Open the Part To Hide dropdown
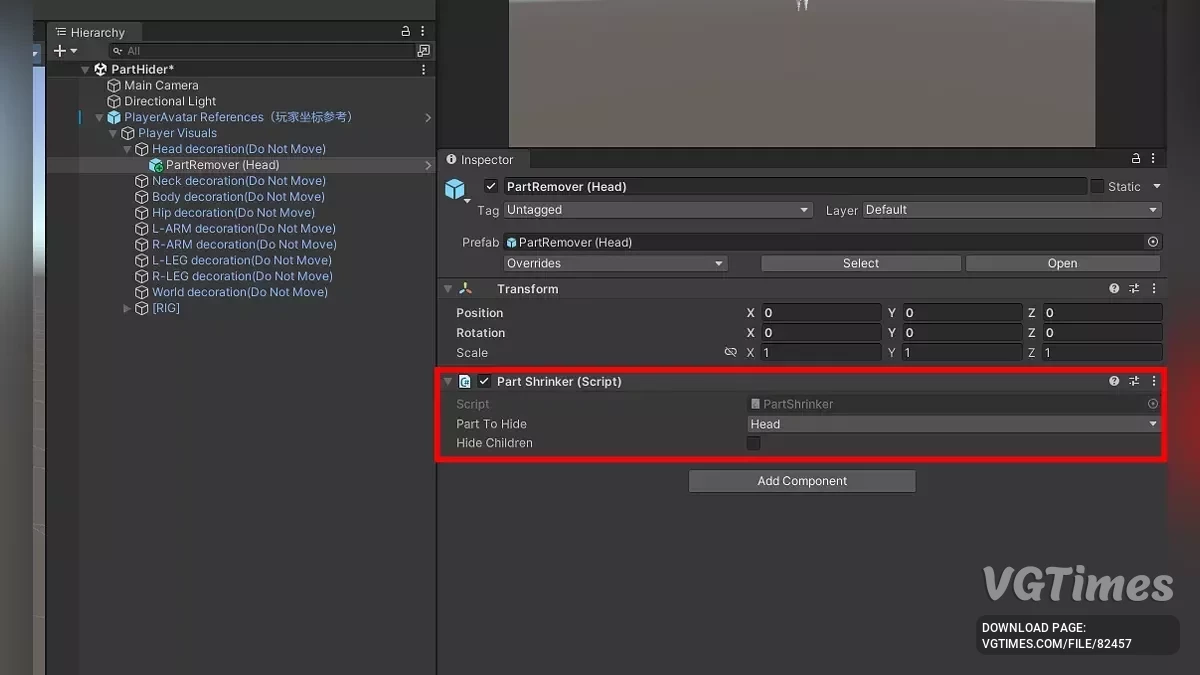 [954, 424]
